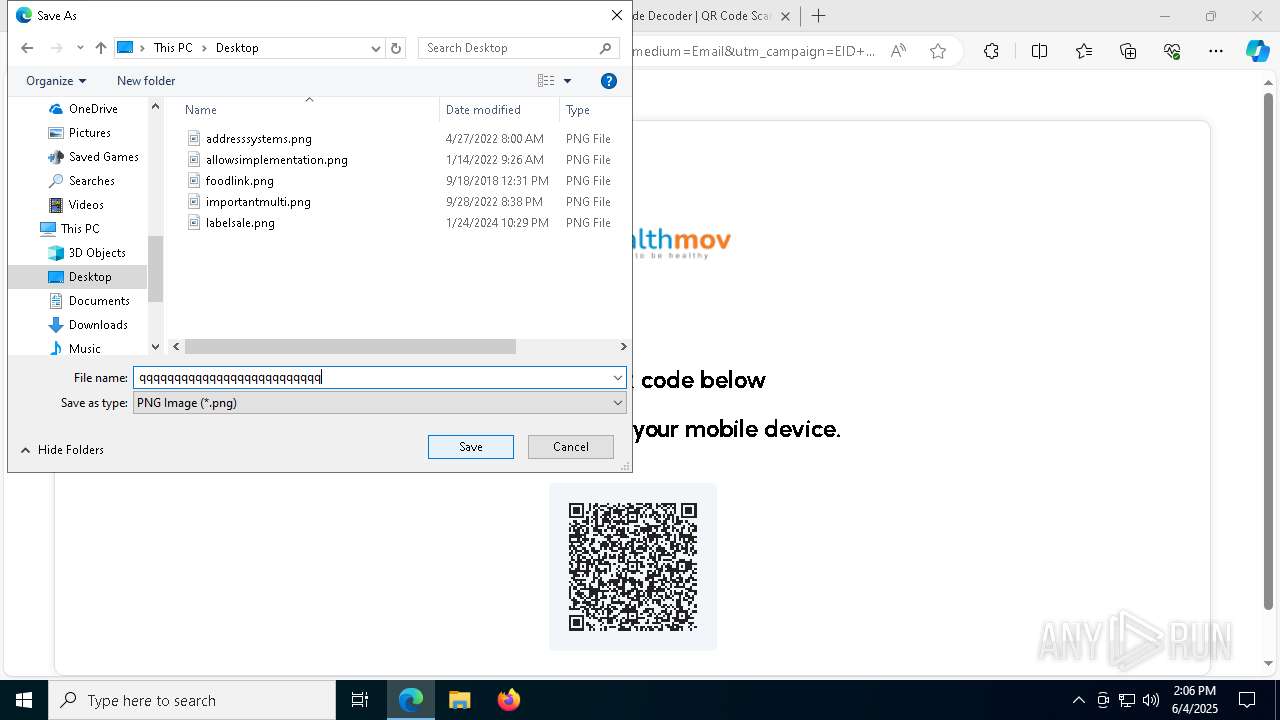
Task: Open 3D Objects folder
Action: 97,253
